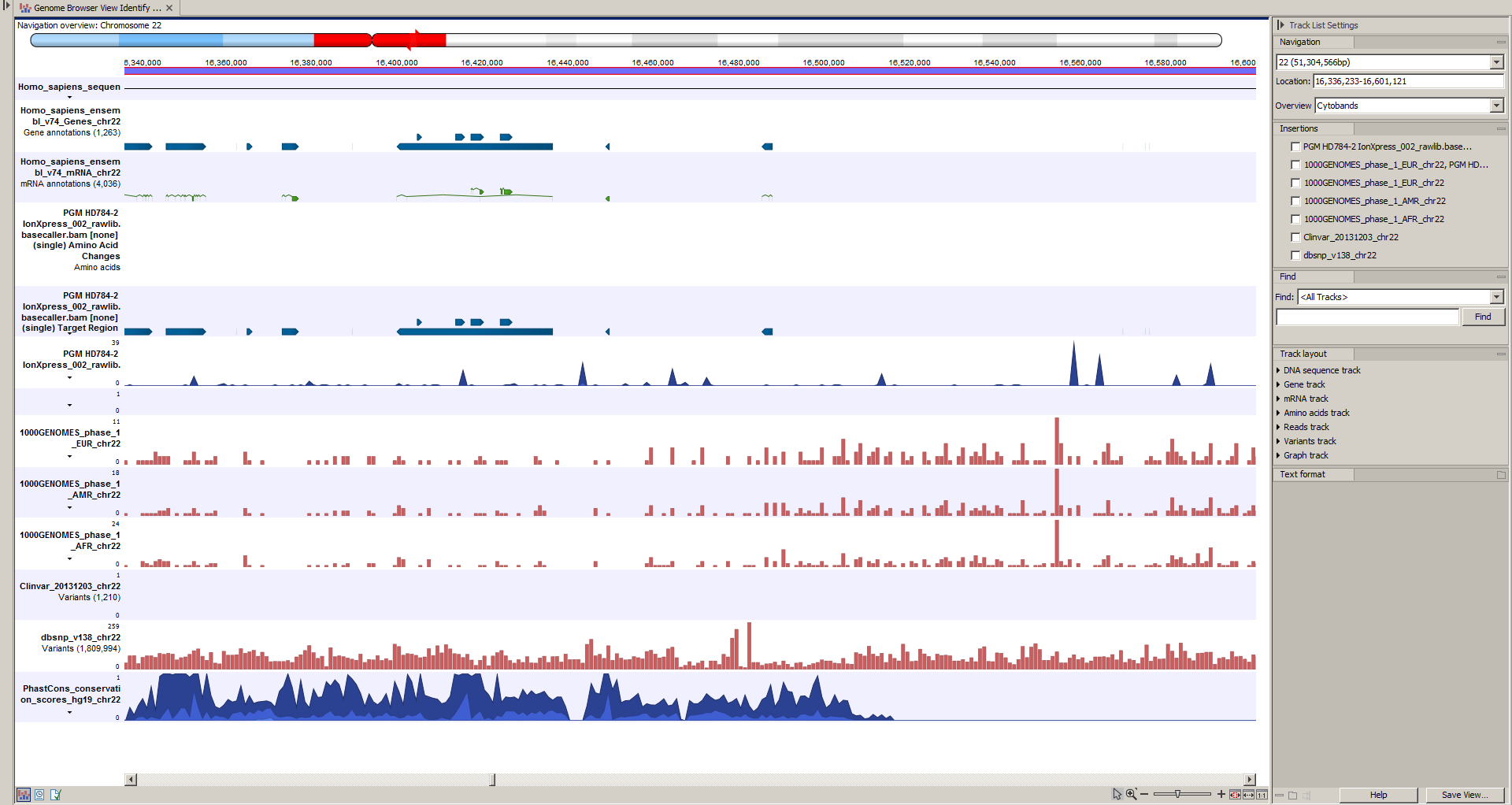Screen dimensions: 1512x805
Task: Open the Overview Cytobands dropdown
Action: 1497,105
